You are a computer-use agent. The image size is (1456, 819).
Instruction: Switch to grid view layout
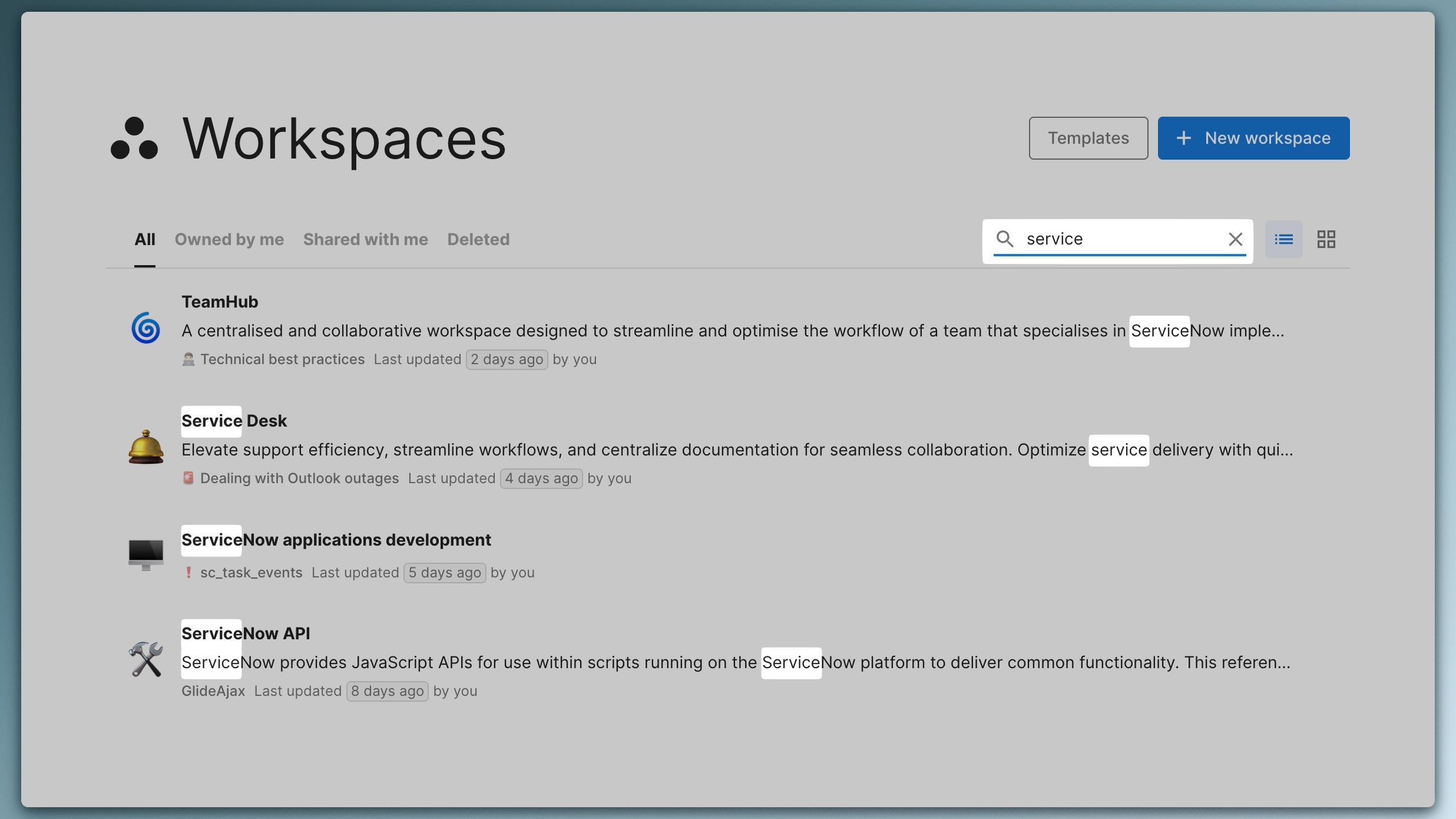click(x=1326, y=239)
